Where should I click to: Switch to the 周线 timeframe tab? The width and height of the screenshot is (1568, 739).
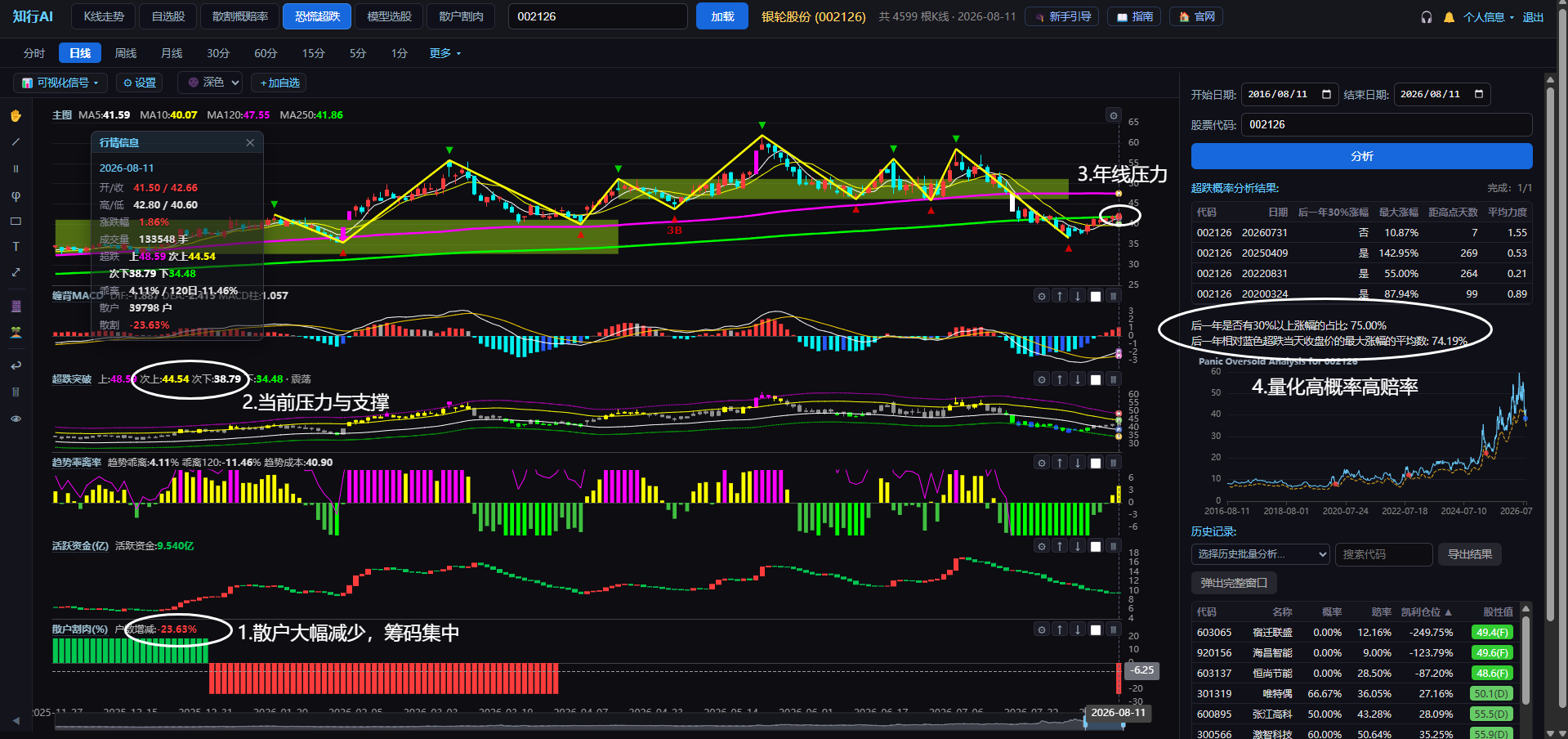pyautogui.click(x=126, y=53)
